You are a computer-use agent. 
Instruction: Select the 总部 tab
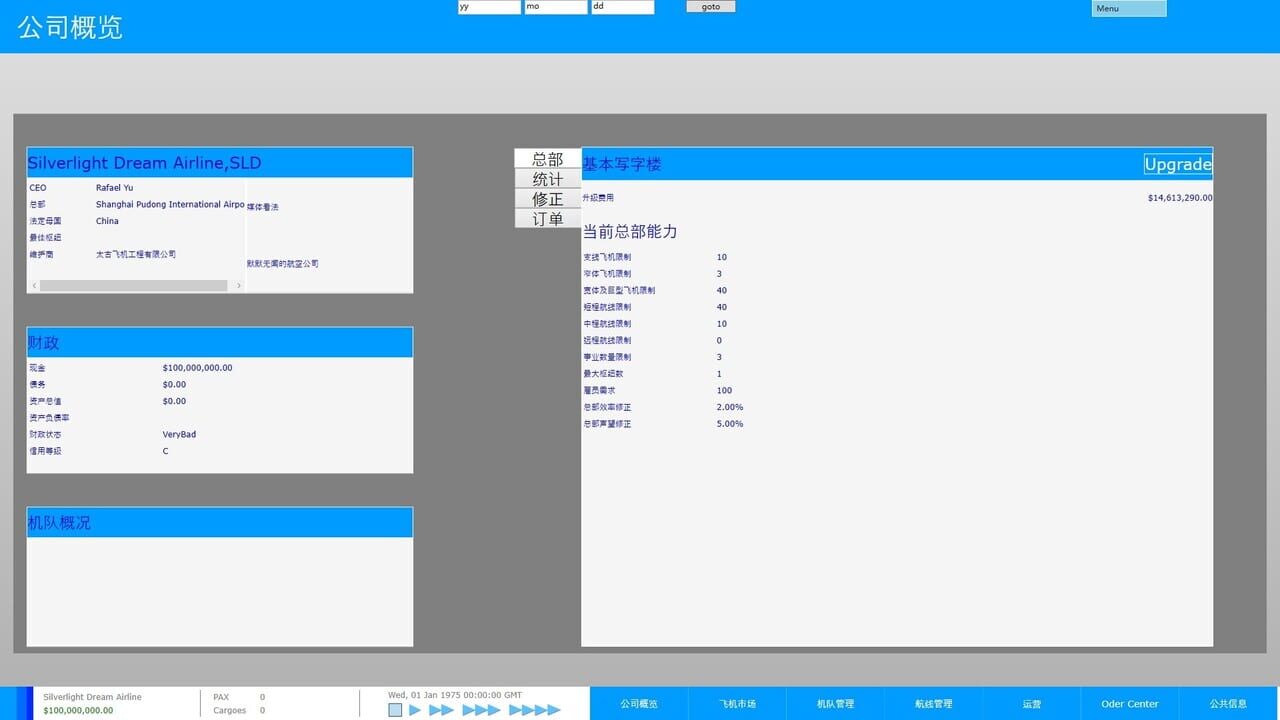(x=547, y=159)
